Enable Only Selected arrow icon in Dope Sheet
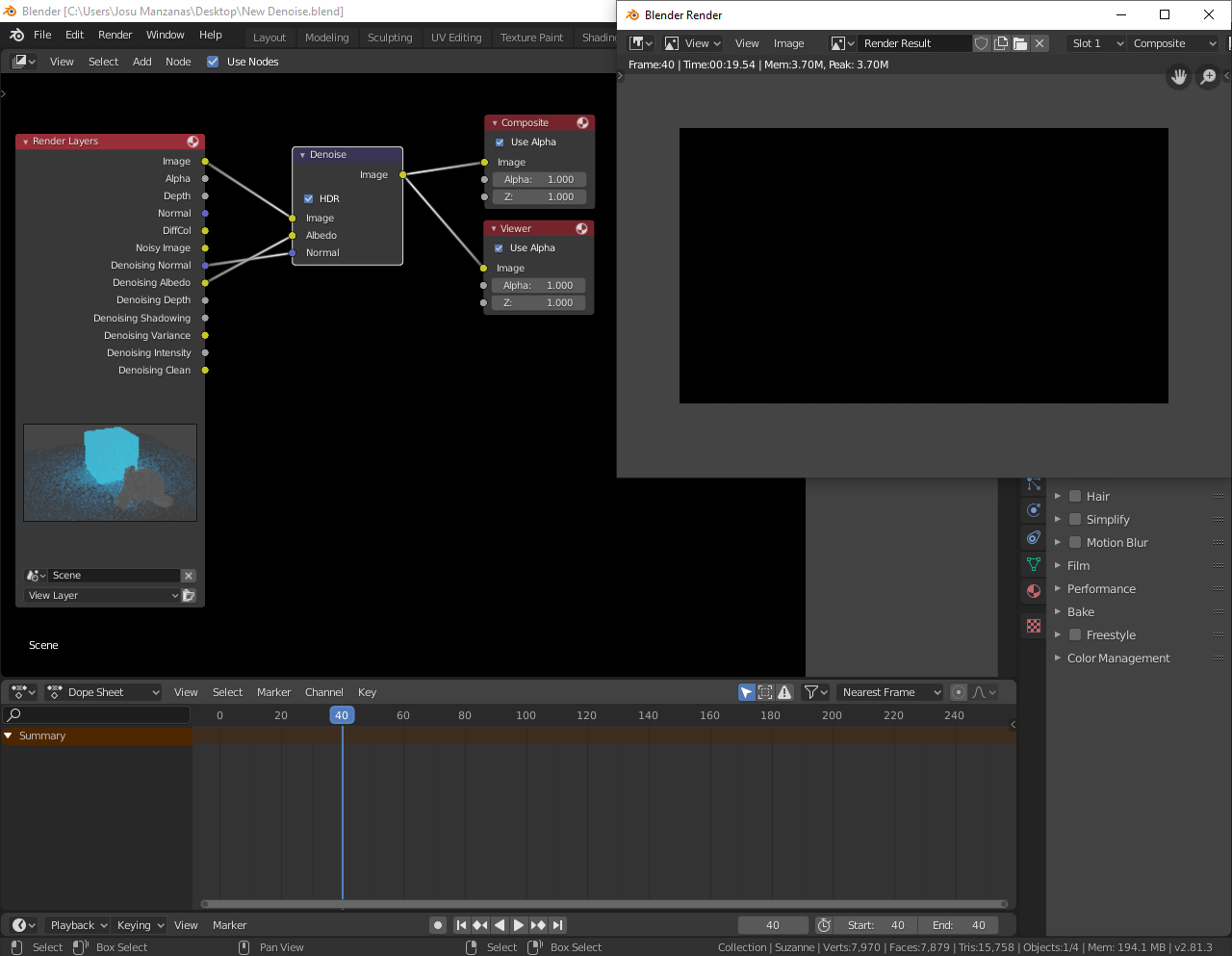This screenshot has width=1232, height=956. tap(747, 692)
